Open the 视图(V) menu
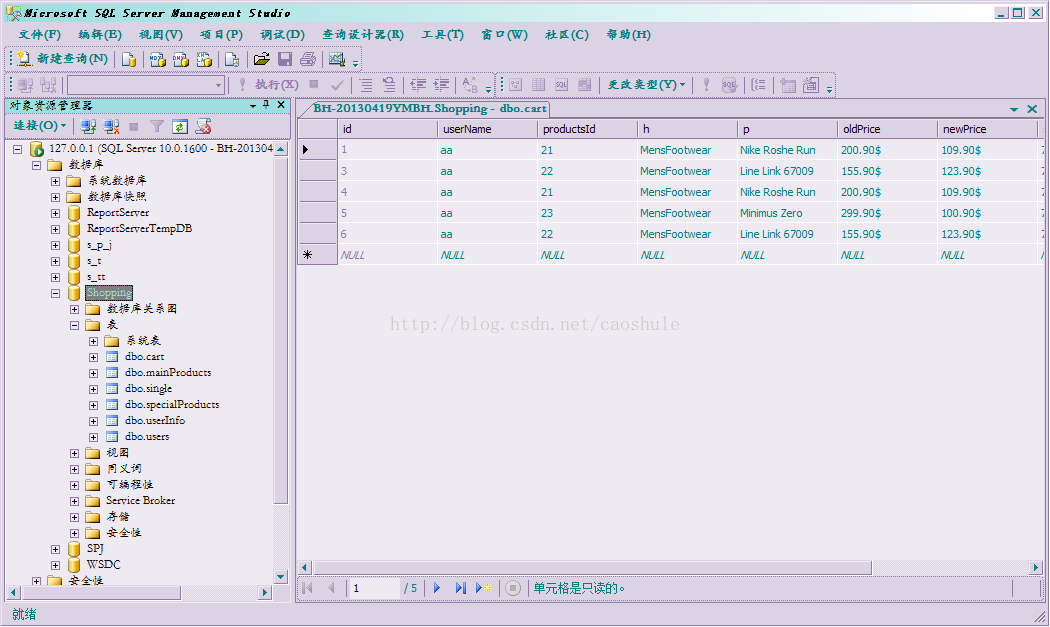The height and width of the screenshot is (627, 1050). pyautogui.click(x=161, y=35)
